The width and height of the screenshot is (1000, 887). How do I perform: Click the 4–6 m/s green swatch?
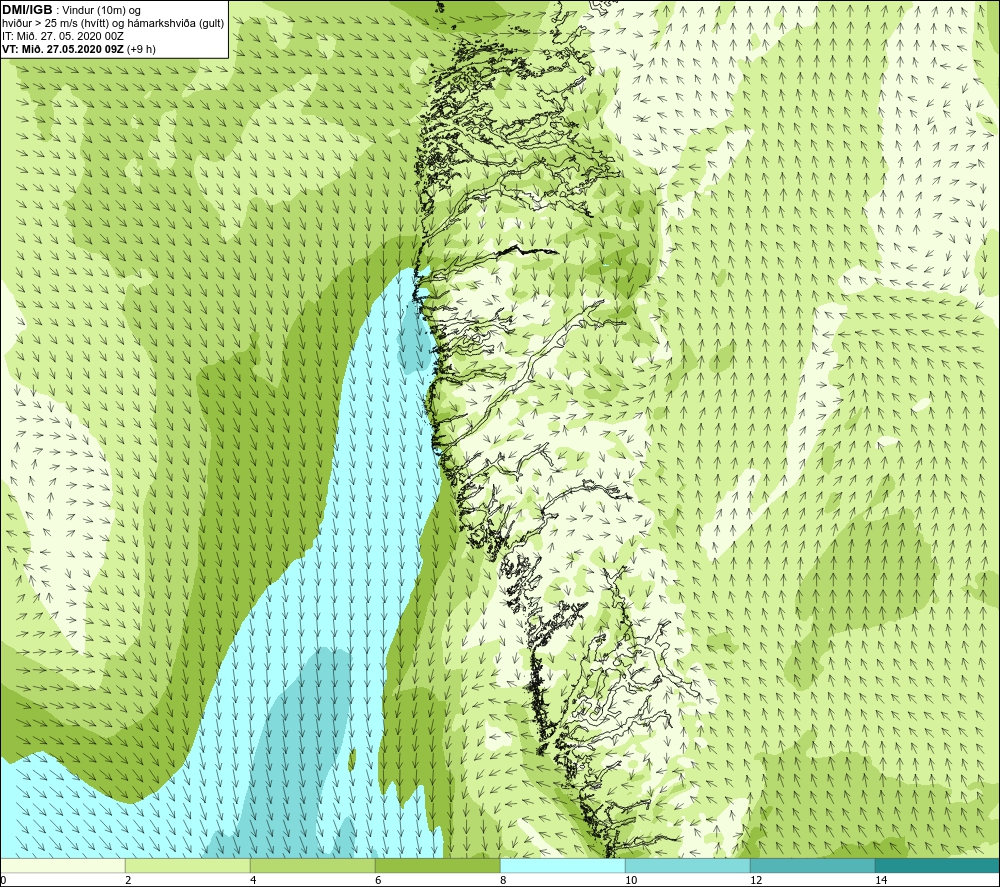312,865
